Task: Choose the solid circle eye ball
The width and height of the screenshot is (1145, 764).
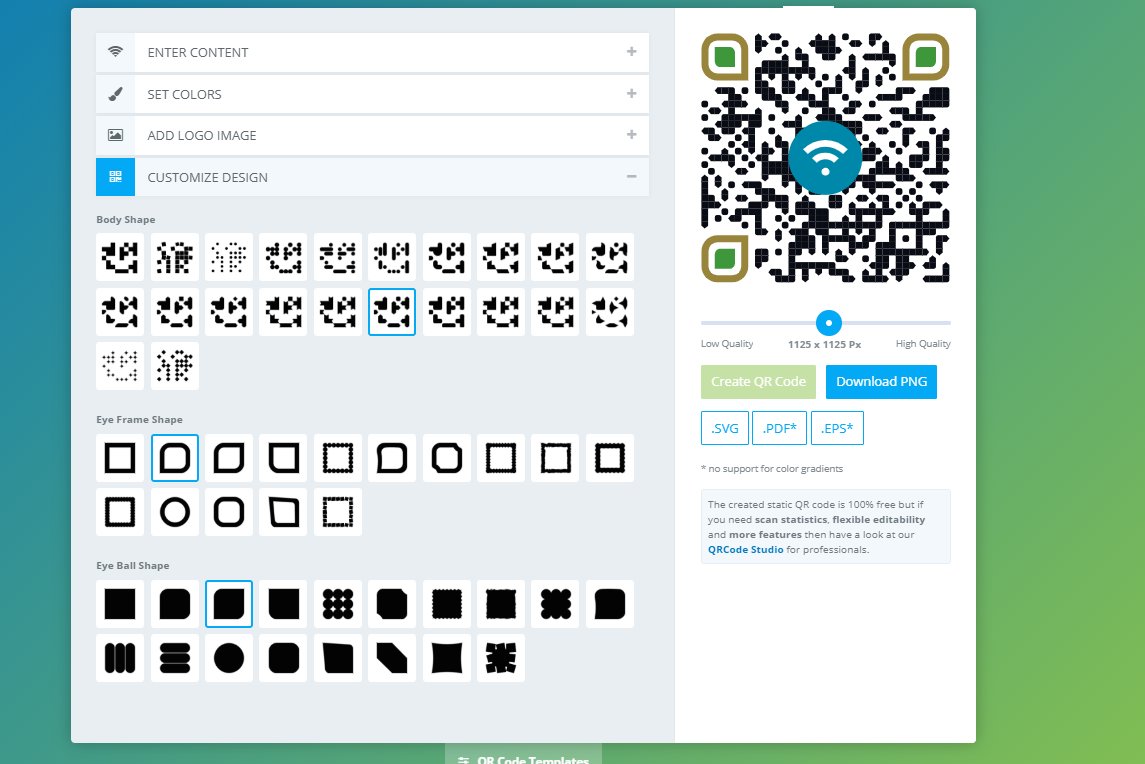Action: [x=229, y=658]
